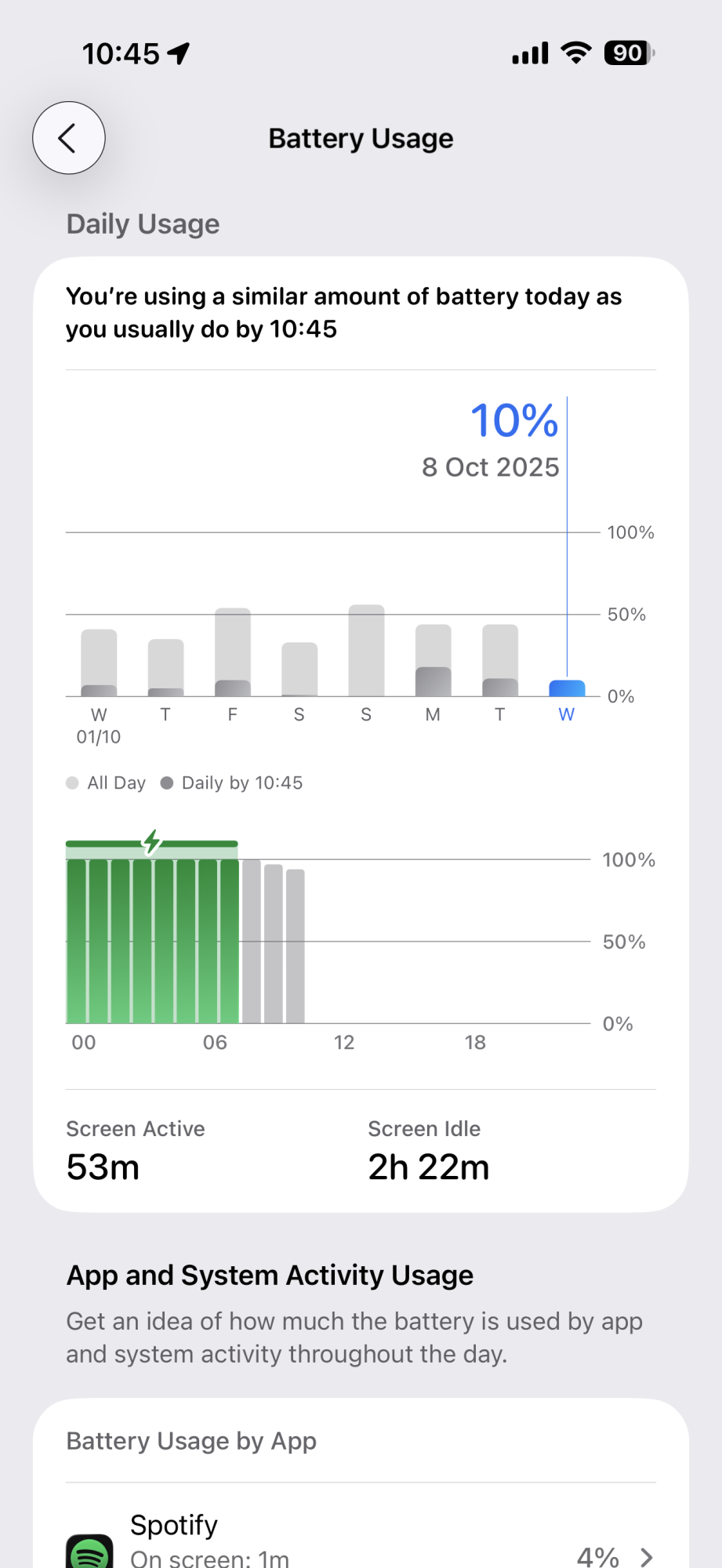The height and width of the screenshot is (1568, 722).
Task: Tap the Screen Active 53m value
Action: pyautogui.click(x=103, y=1167)
